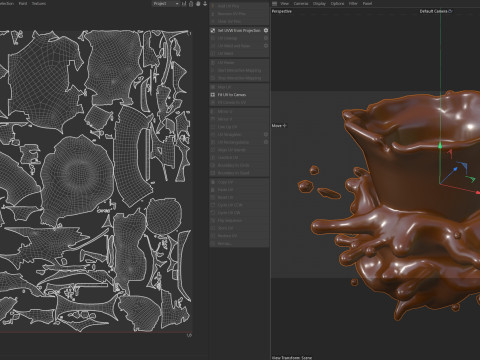Run Set UVW from Projection command
The width and height of the screenshot is (480, 360).
pyautogui.click(x=239, y=30)
